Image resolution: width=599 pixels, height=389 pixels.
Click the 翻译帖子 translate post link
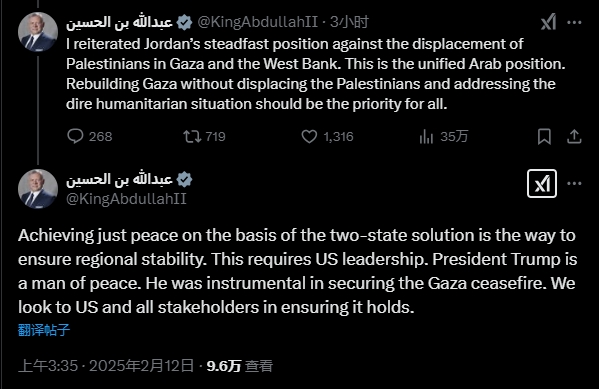click(44, 330)
